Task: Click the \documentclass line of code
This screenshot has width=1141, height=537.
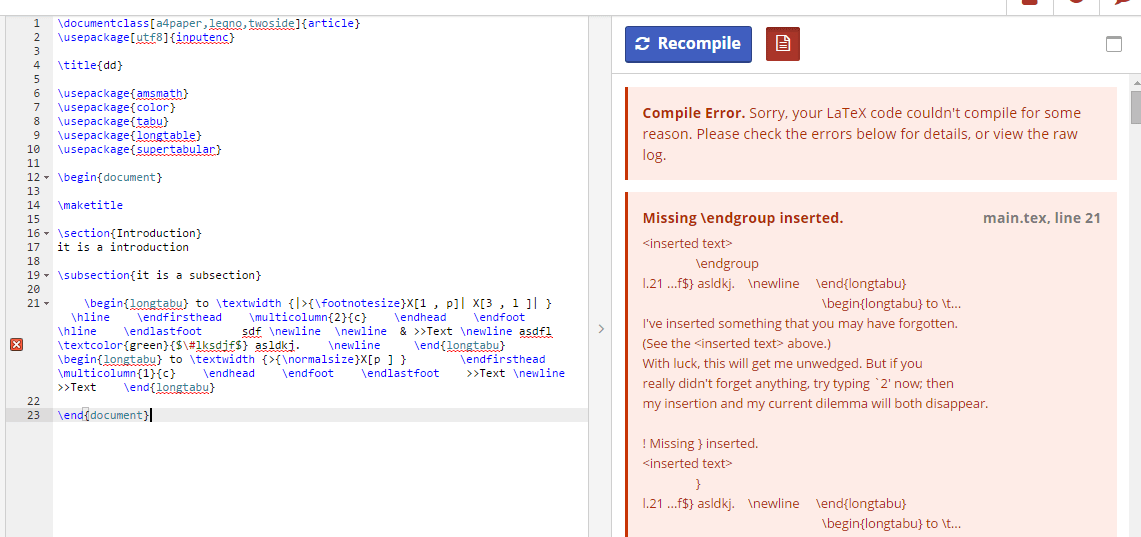Action: pyautogui.click(x=209, y=23)
